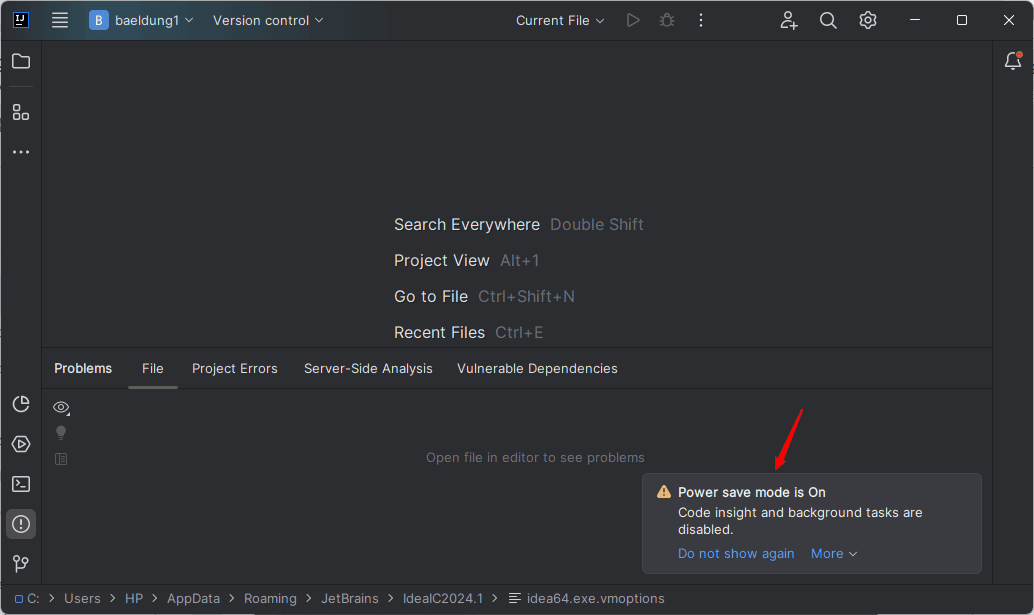Open the Structure tool window icon
The width and height of the screenshot is (1034, 615).
21,113
